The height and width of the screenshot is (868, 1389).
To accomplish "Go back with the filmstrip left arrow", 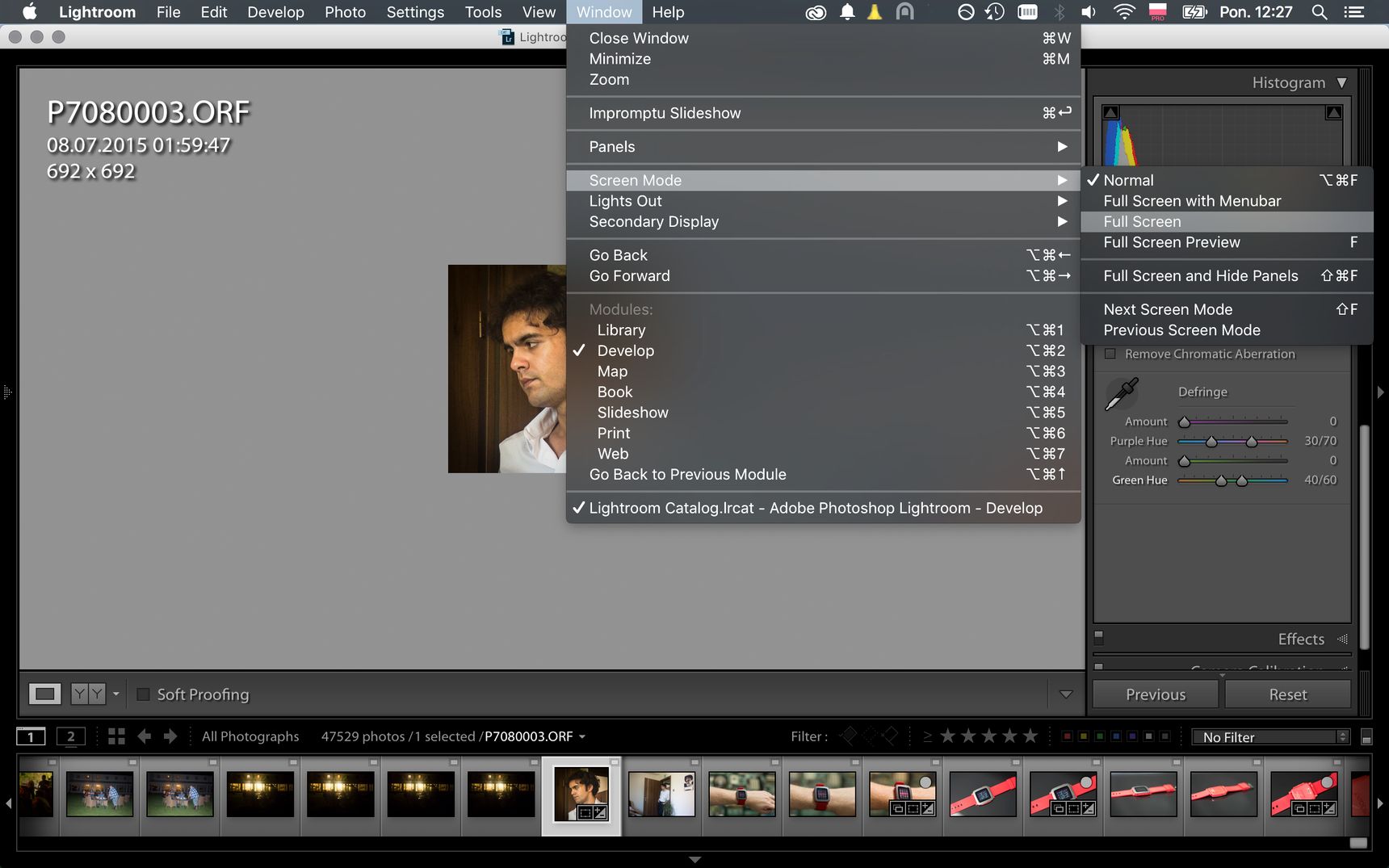I will 145,736.
